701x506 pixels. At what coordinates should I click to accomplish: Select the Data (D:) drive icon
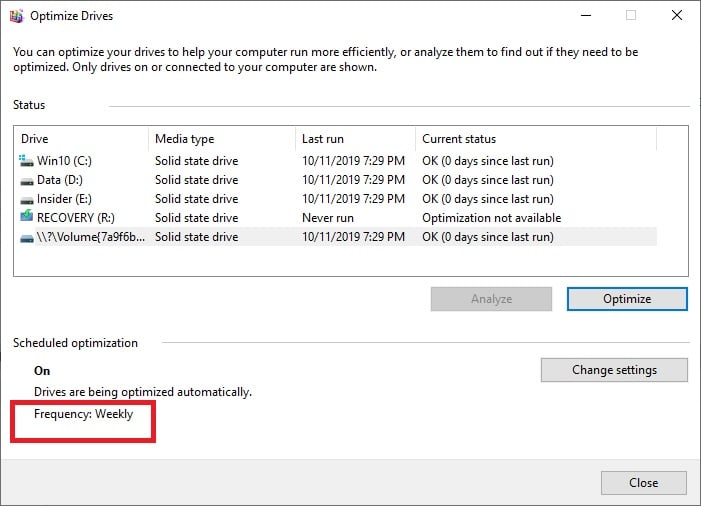click(26, 181)
